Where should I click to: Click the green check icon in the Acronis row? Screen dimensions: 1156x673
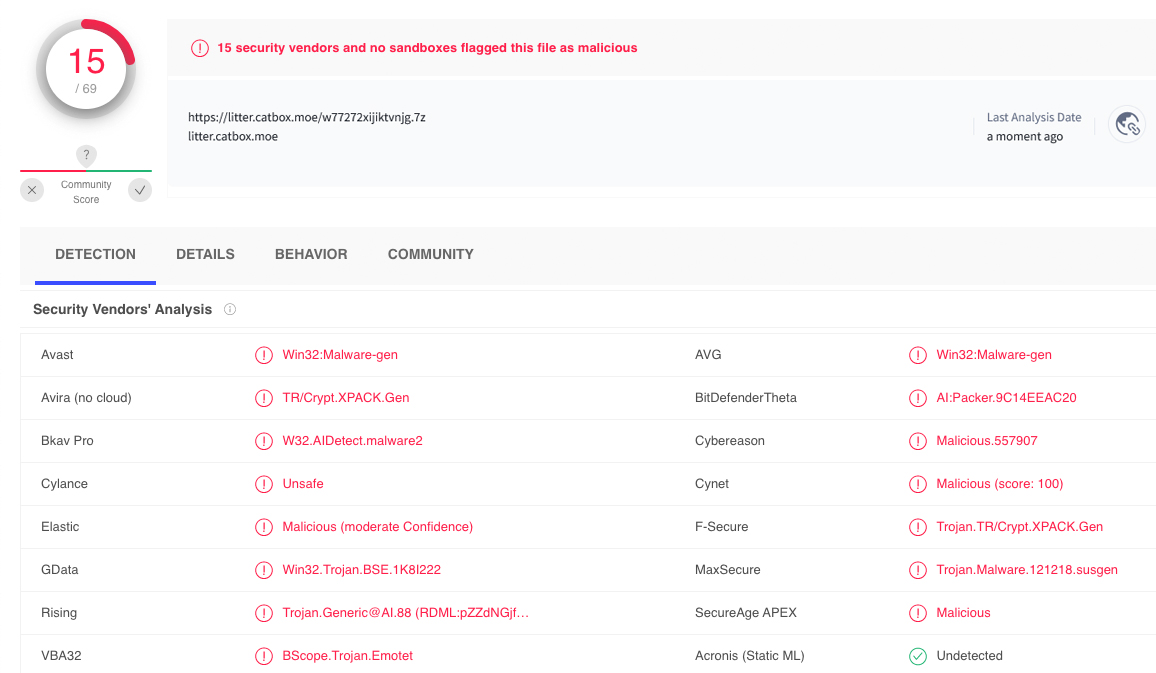point(918,656)
